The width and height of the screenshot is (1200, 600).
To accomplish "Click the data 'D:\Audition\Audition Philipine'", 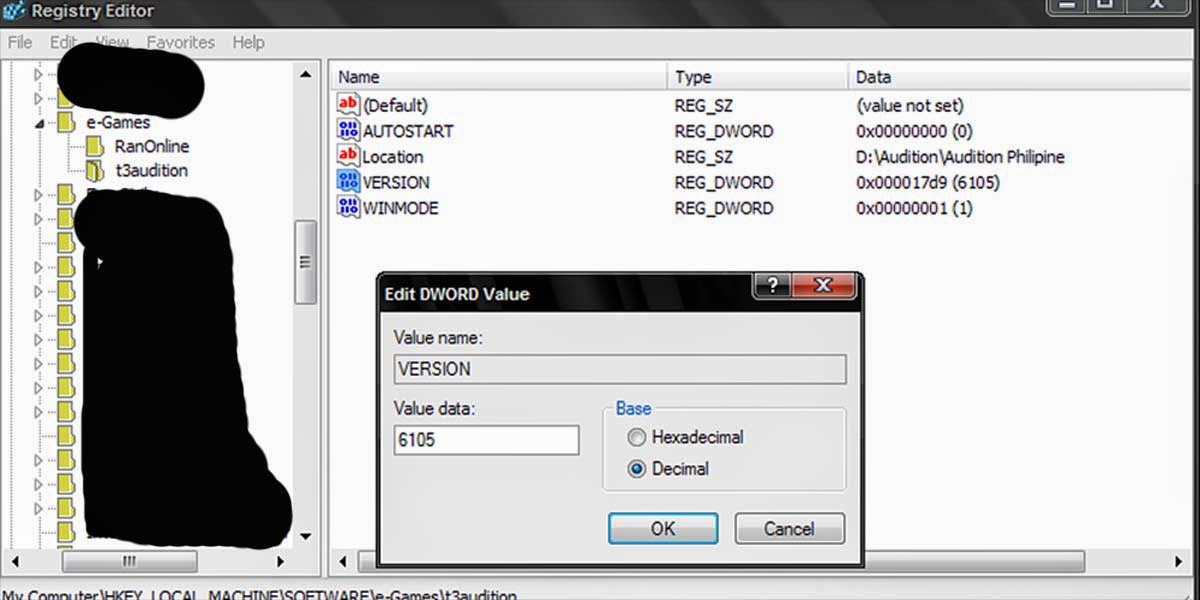I will (x=960, y=157).
